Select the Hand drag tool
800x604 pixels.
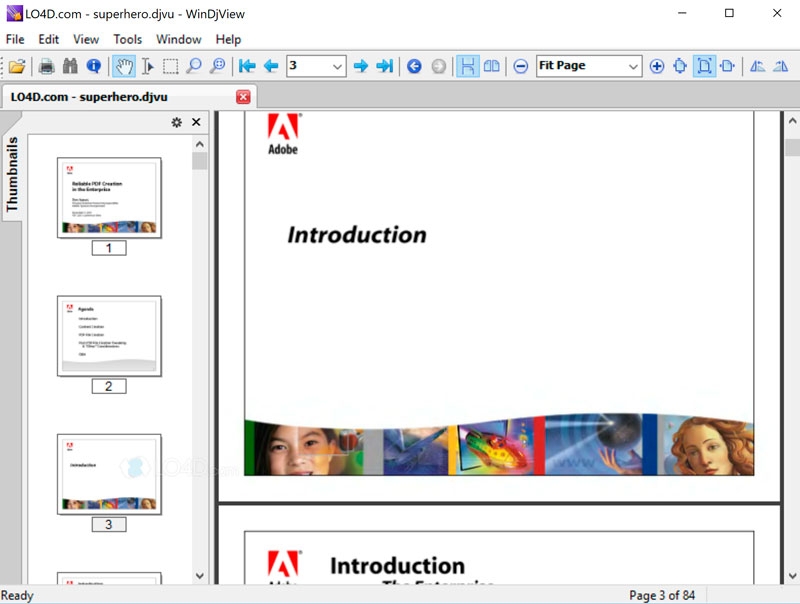(124, 66)
